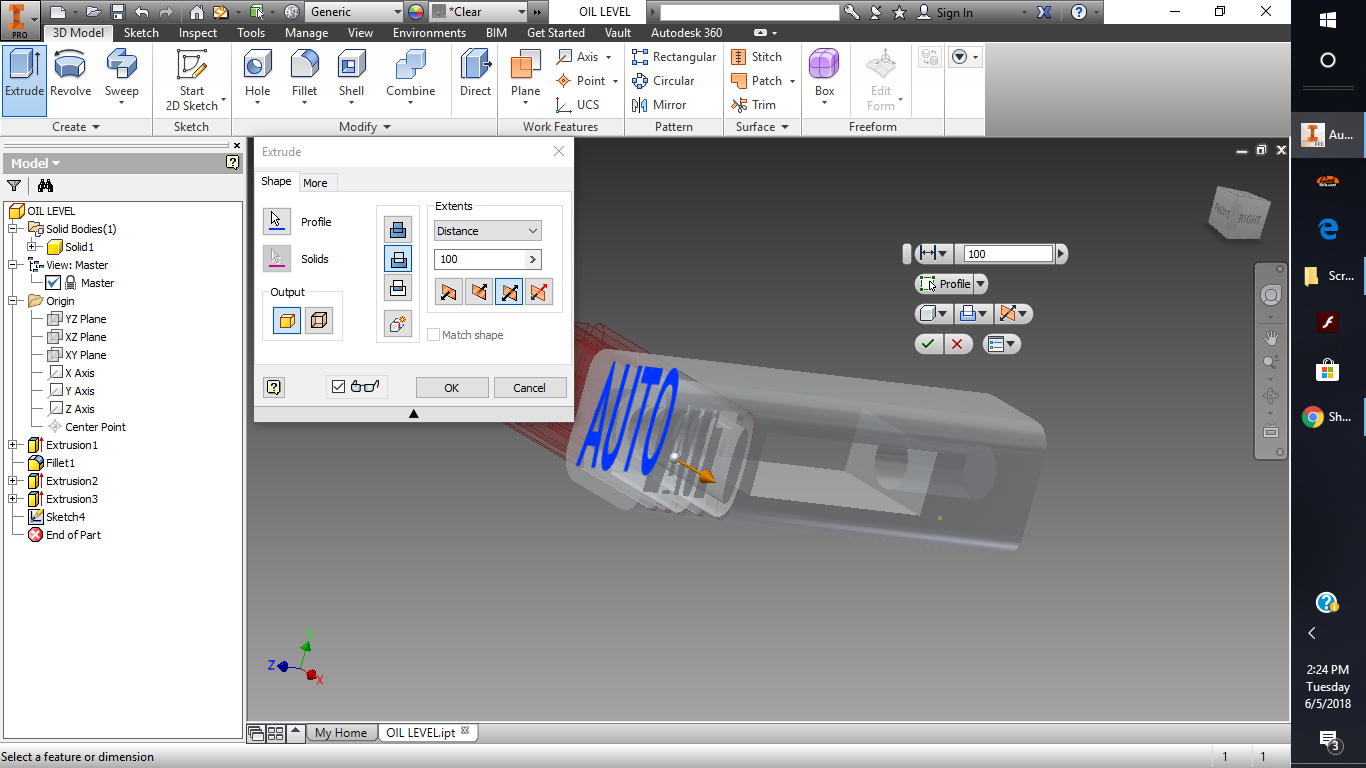The height and width of the screenshot is (768, 1366).
Task: Set Symmetric extrude direction
Action: click(x=509, y=292)
